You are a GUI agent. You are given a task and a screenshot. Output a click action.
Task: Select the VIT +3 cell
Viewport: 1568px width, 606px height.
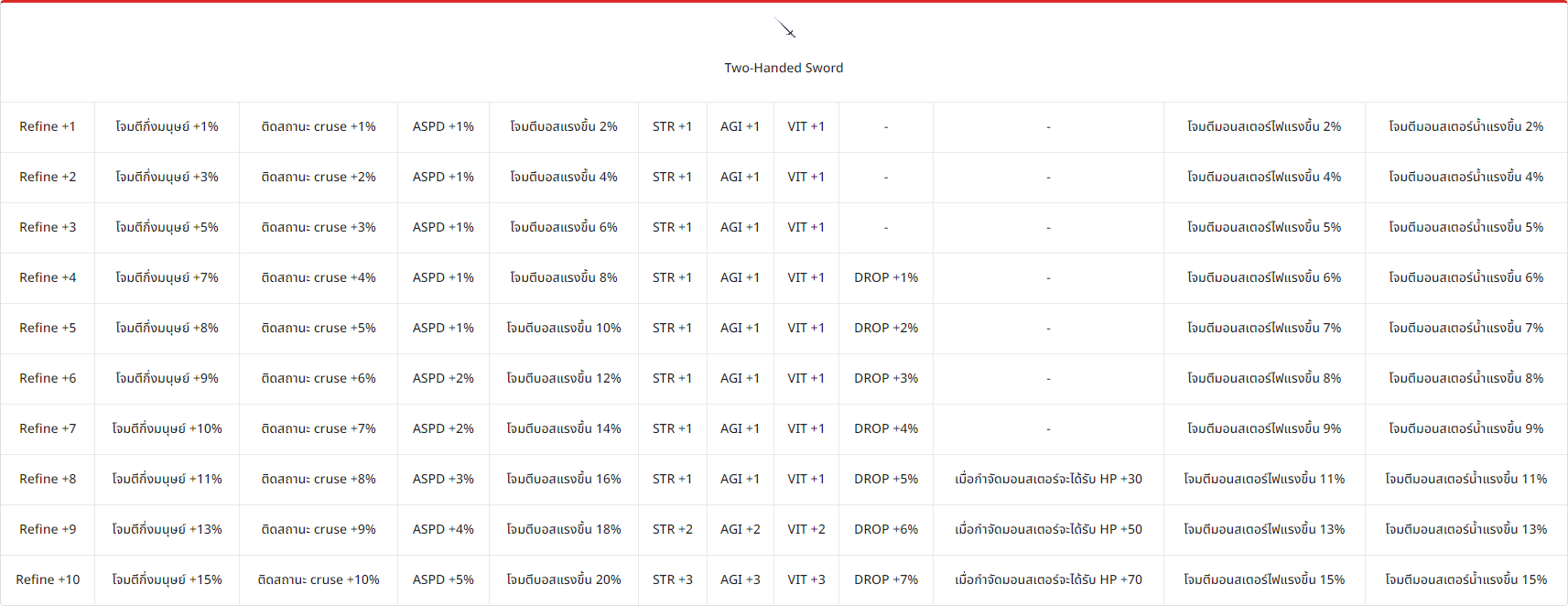pos(806,579)
